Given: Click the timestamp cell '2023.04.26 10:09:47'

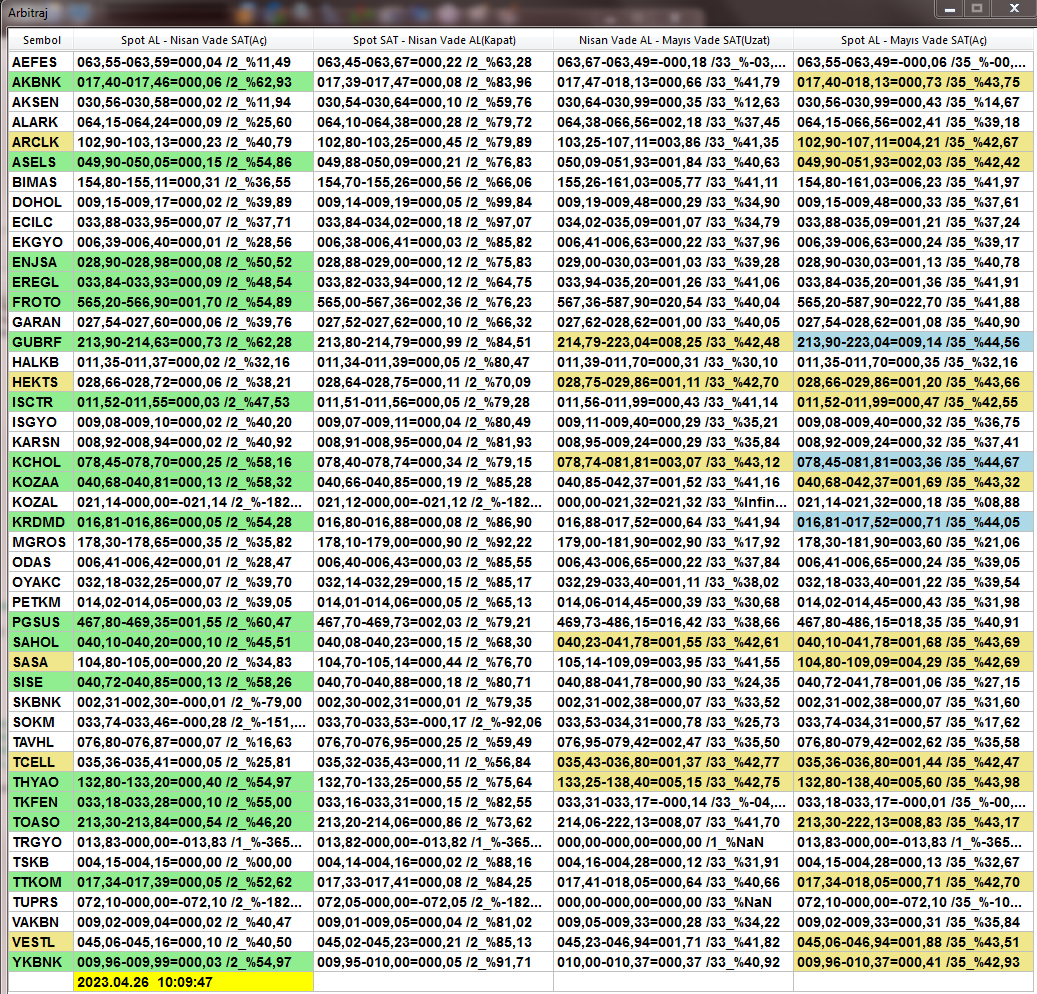Looking at the screenshot, I should (x=193, y=982).
